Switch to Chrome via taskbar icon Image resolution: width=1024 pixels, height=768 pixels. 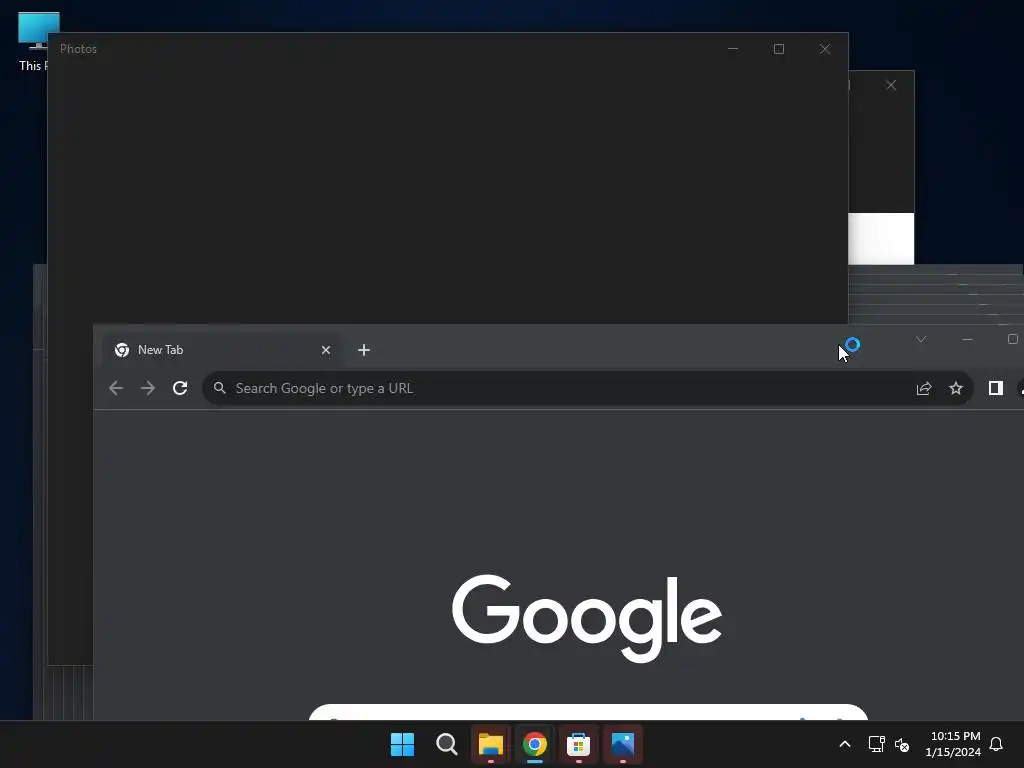(x=534, y=744)
